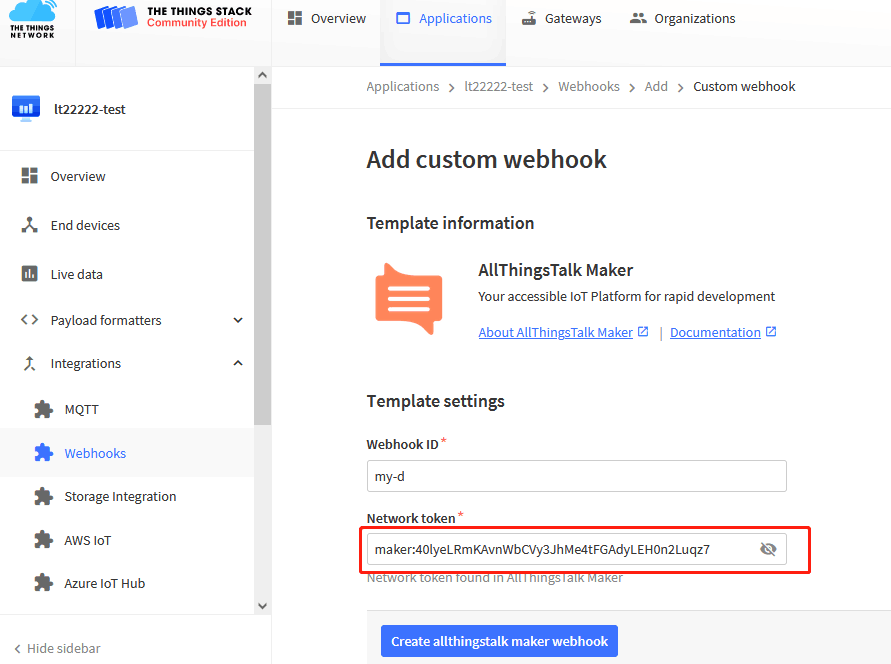Open the About AllThingsTalk Maker link
This screenshot has height=664, width=891.
[x=555, y=332]
